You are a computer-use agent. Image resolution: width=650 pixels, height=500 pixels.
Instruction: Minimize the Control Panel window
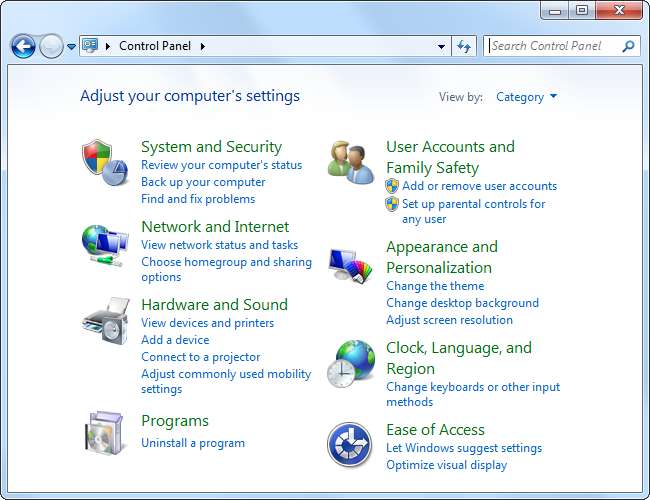tap(555, 10)
